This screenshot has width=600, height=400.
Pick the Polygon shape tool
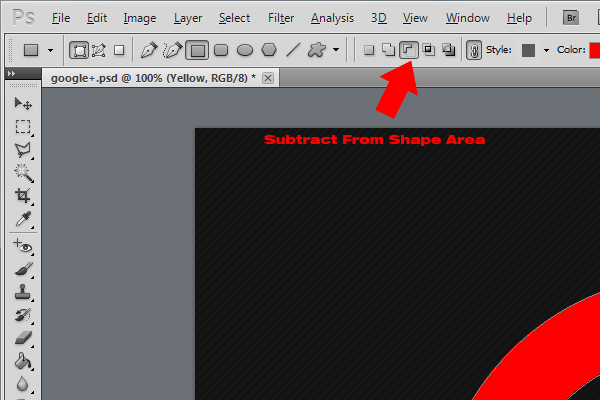click(x=269, y=50)
